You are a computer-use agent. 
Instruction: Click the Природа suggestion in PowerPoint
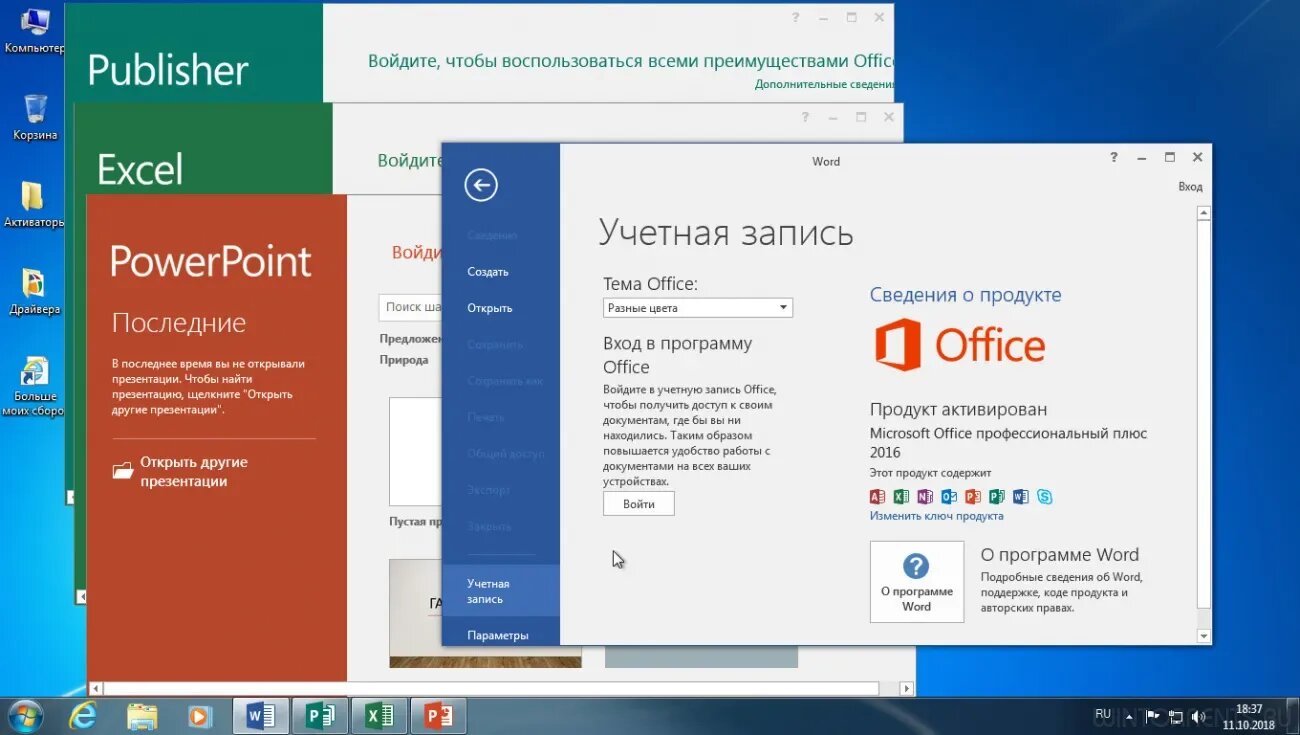click(x=404, y=360)
